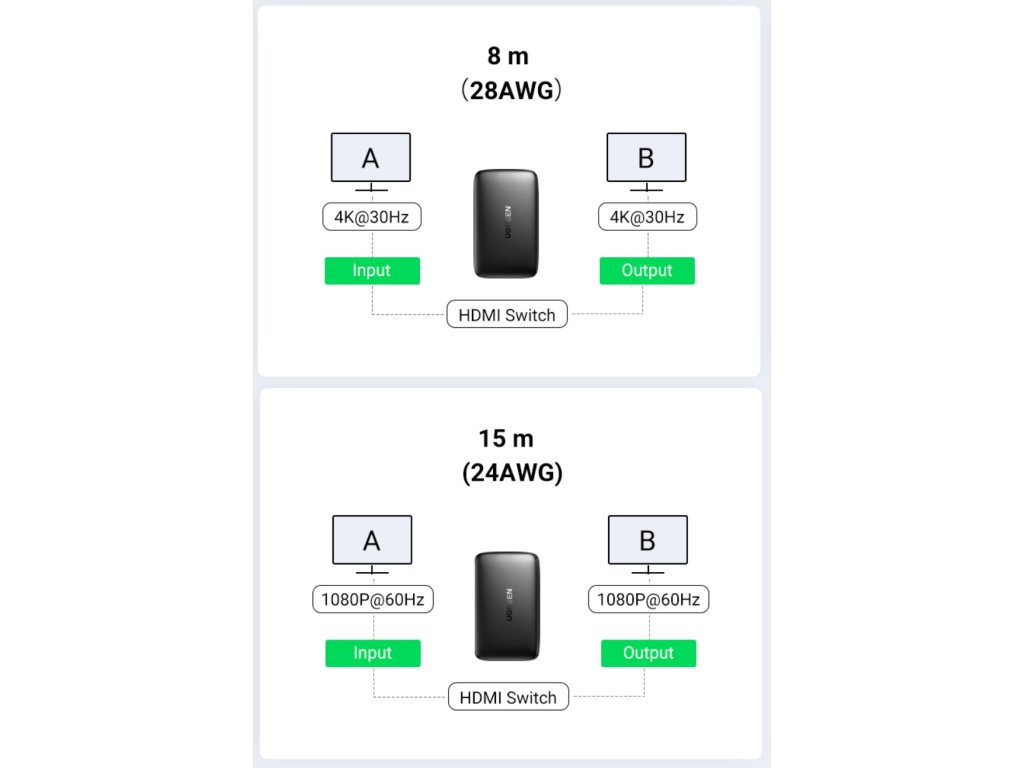Click monitor B icon in 15 m diagram

coord(648,545)
